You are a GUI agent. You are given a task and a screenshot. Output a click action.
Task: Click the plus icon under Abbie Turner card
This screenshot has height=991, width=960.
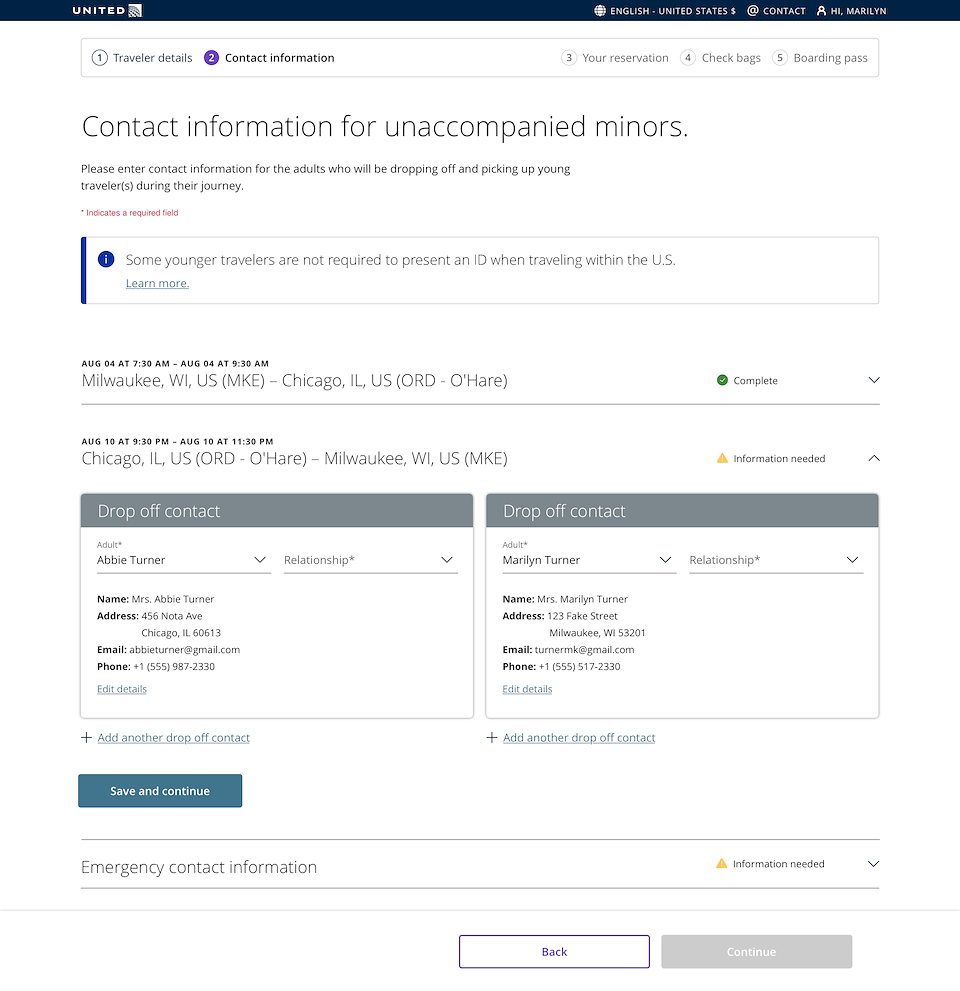point(87,738)
